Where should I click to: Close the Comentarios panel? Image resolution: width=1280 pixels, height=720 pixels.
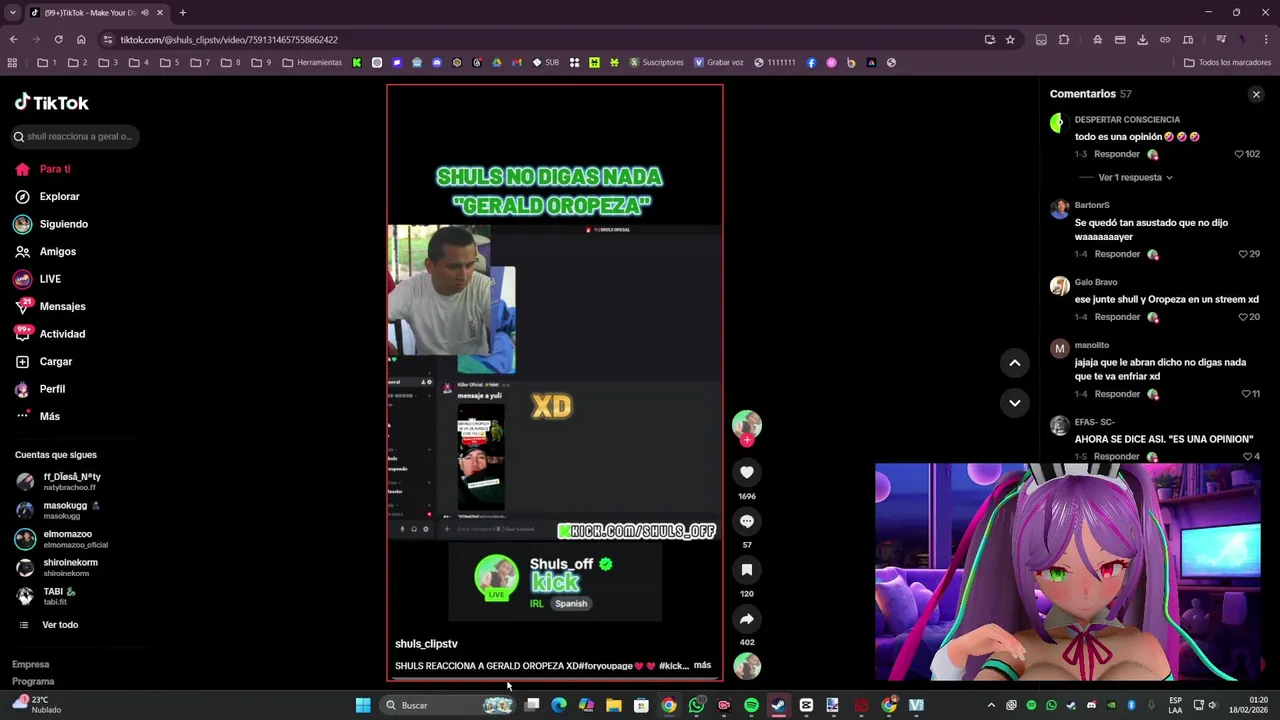[1256, 94]
